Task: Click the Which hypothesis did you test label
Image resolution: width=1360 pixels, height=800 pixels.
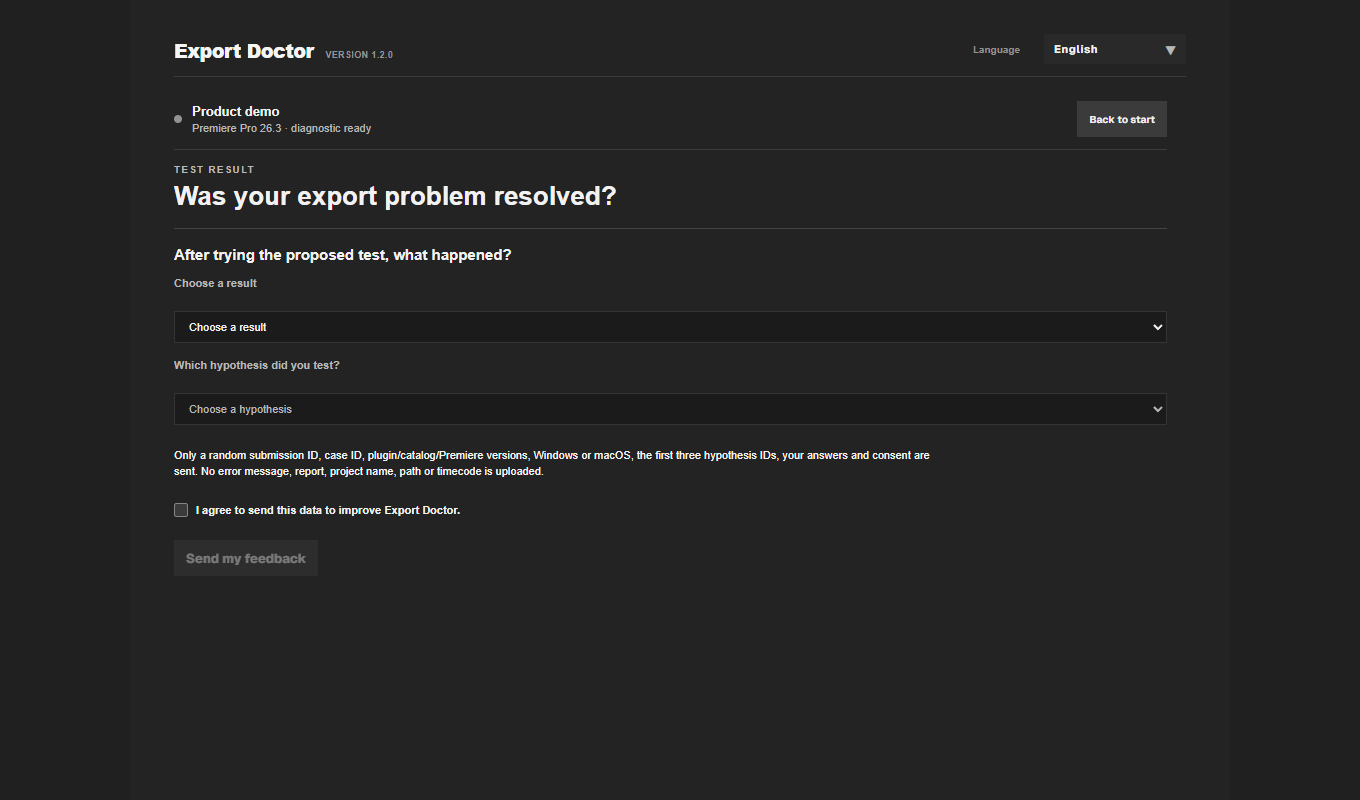Action: (257, 365)
